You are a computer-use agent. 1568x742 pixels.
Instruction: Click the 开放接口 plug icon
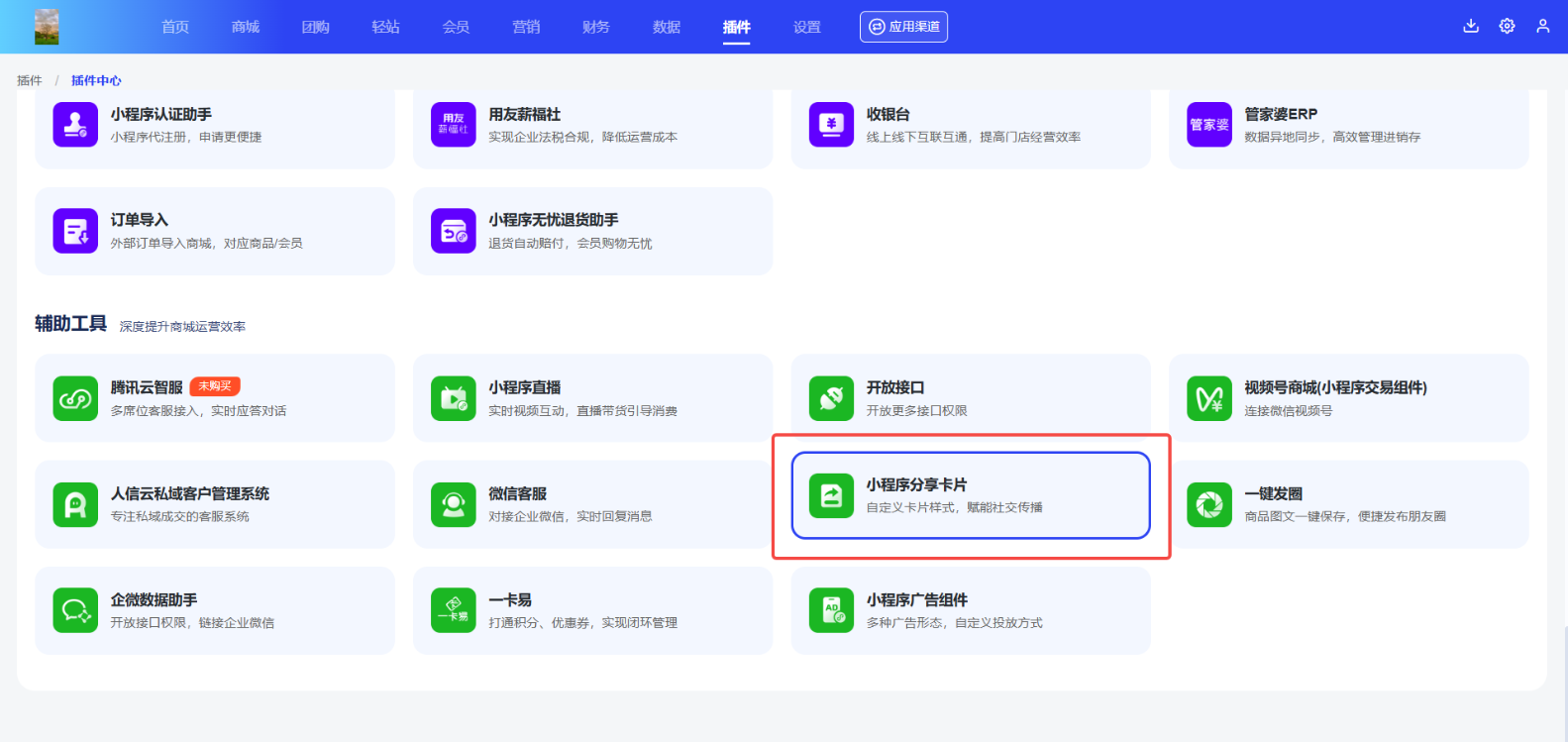point(831,398)
